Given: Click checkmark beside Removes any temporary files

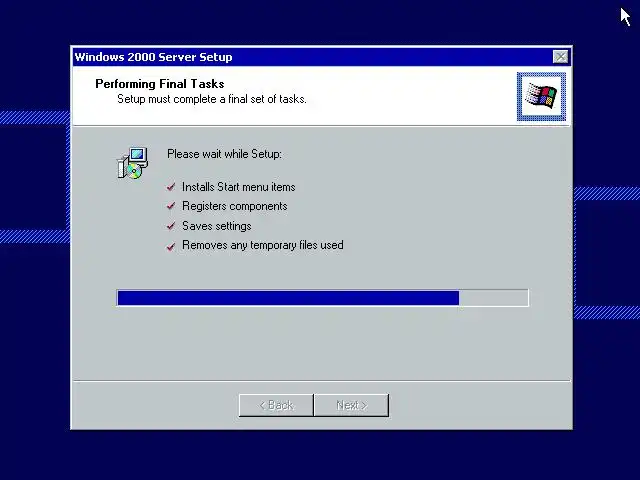Looking at the screenshot, I should [x=171, y=246].
